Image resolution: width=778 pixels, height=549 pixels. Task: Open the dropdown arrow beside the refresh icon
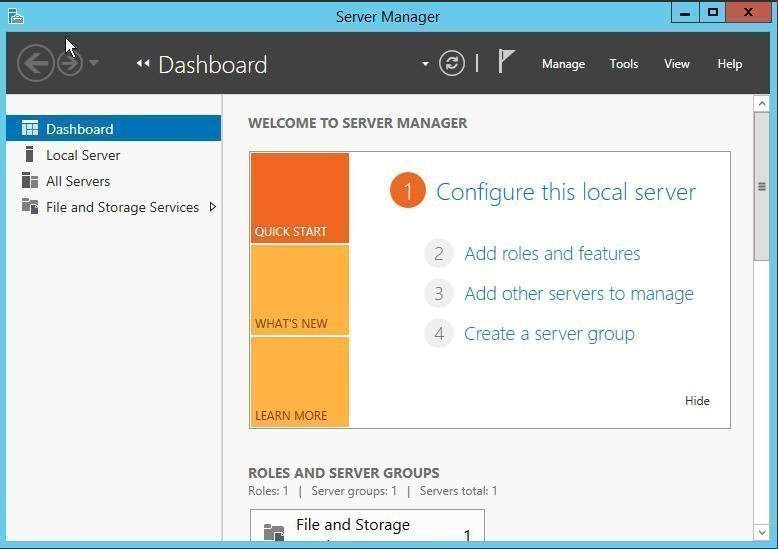(x=425, y=64)
